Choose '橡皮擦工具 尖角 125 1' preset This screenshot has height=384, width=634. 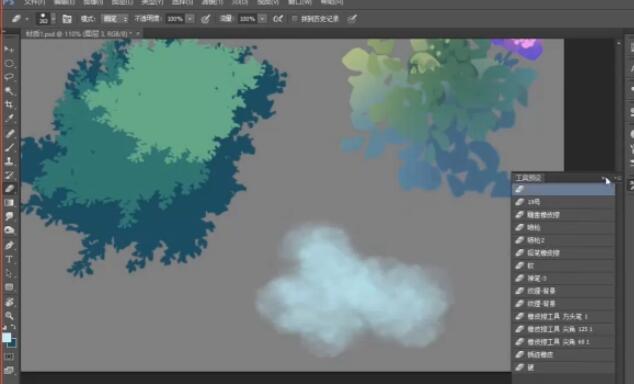[x=564, y=329]
